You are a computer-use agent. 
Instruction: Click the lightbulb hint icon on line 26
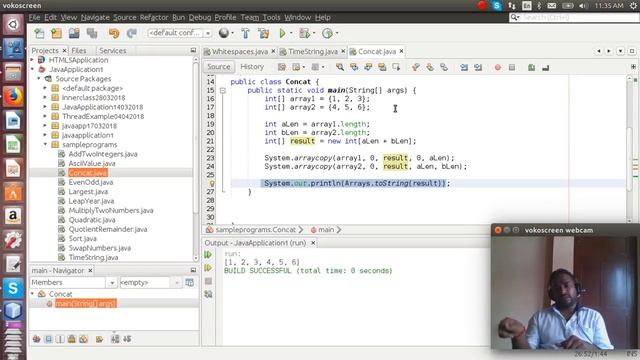[212, 183]
